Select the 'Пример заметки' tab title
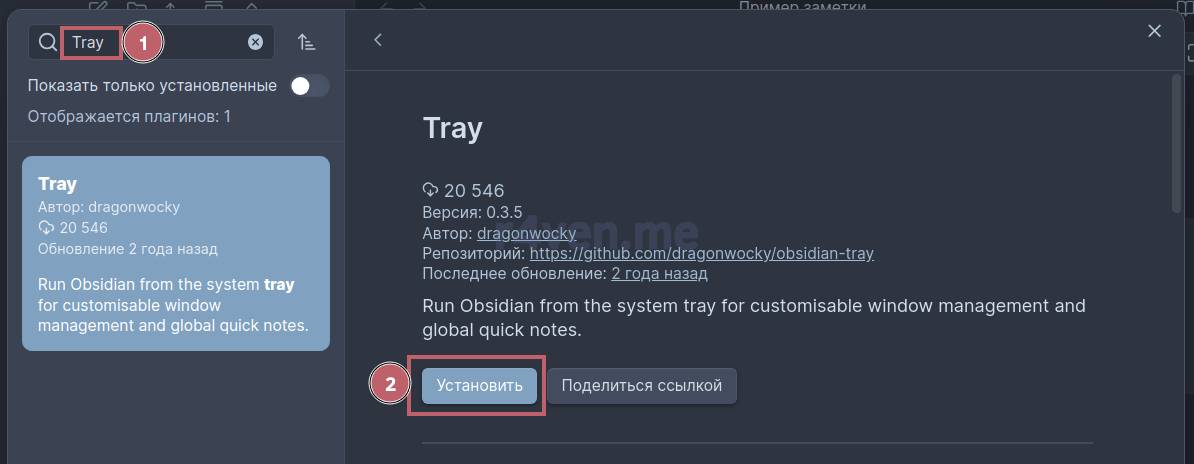The image size is (1194, 464). 802,7
